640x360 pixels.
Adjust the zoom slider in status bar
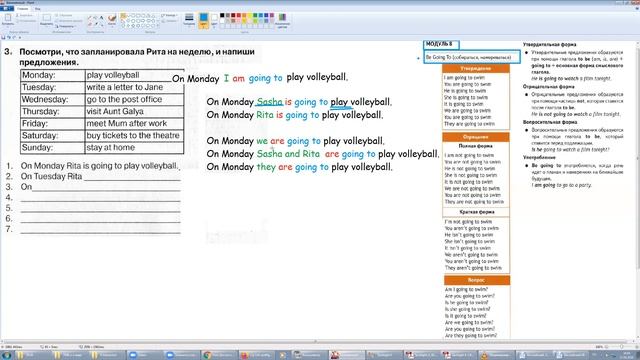[x=621, y=347]
